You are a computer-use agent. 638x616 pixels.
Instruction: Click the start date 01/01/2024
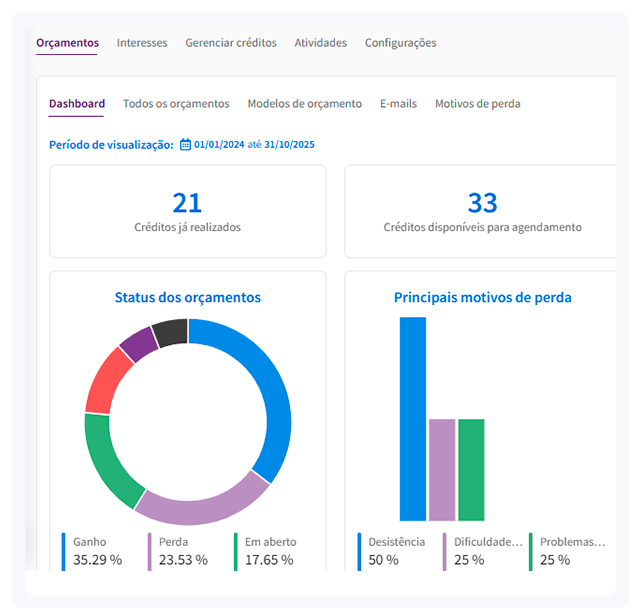point(219,145)
